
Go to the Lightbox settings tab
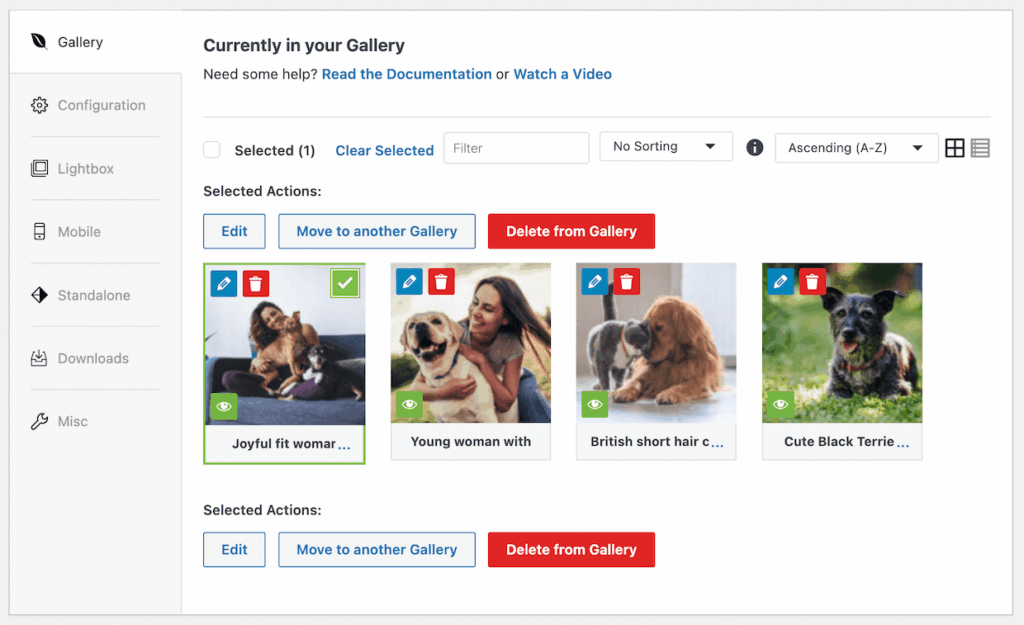(x=84, y=168)
